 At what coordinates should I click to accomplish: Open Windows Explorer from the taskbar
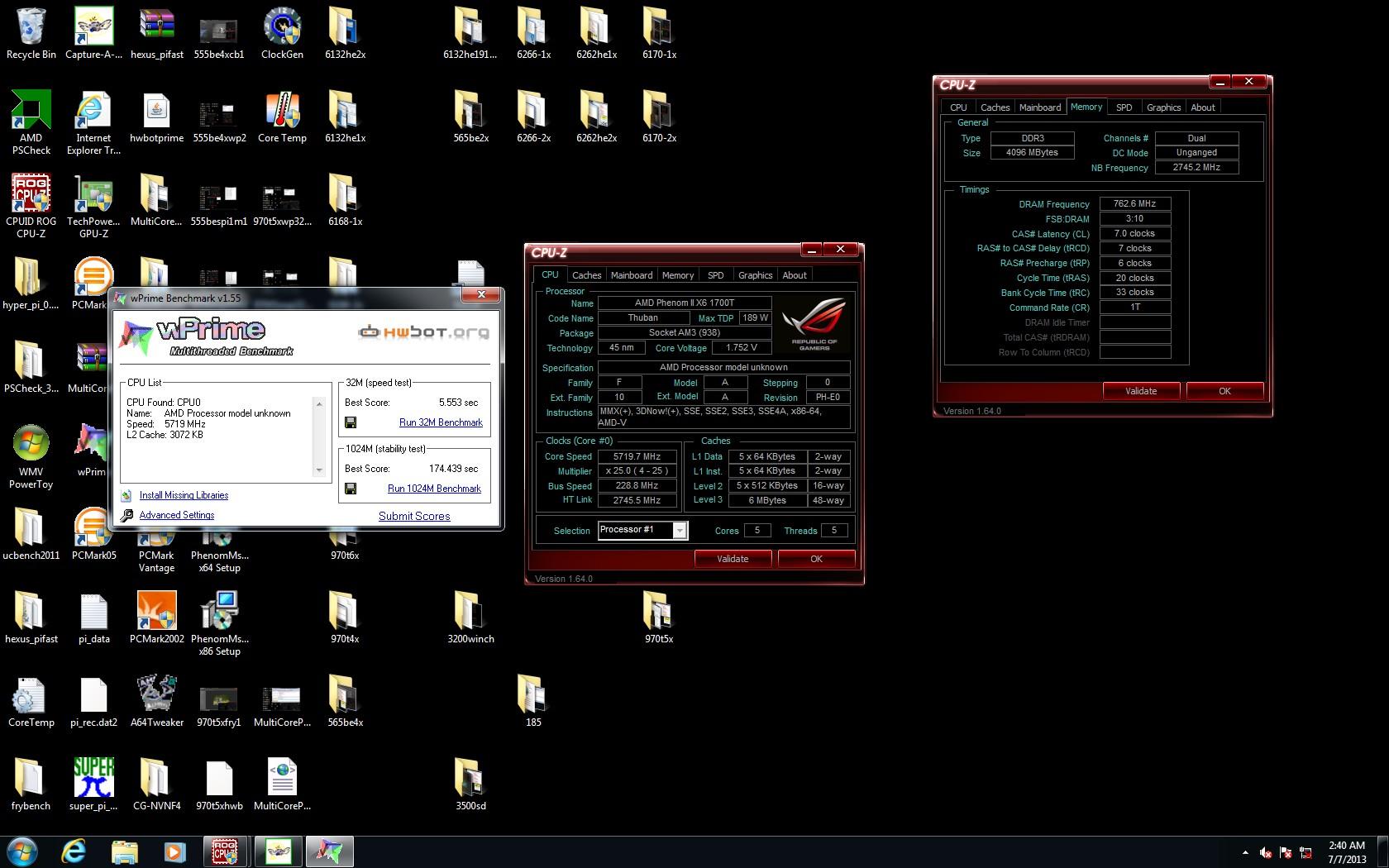click(x=124, y=851)
